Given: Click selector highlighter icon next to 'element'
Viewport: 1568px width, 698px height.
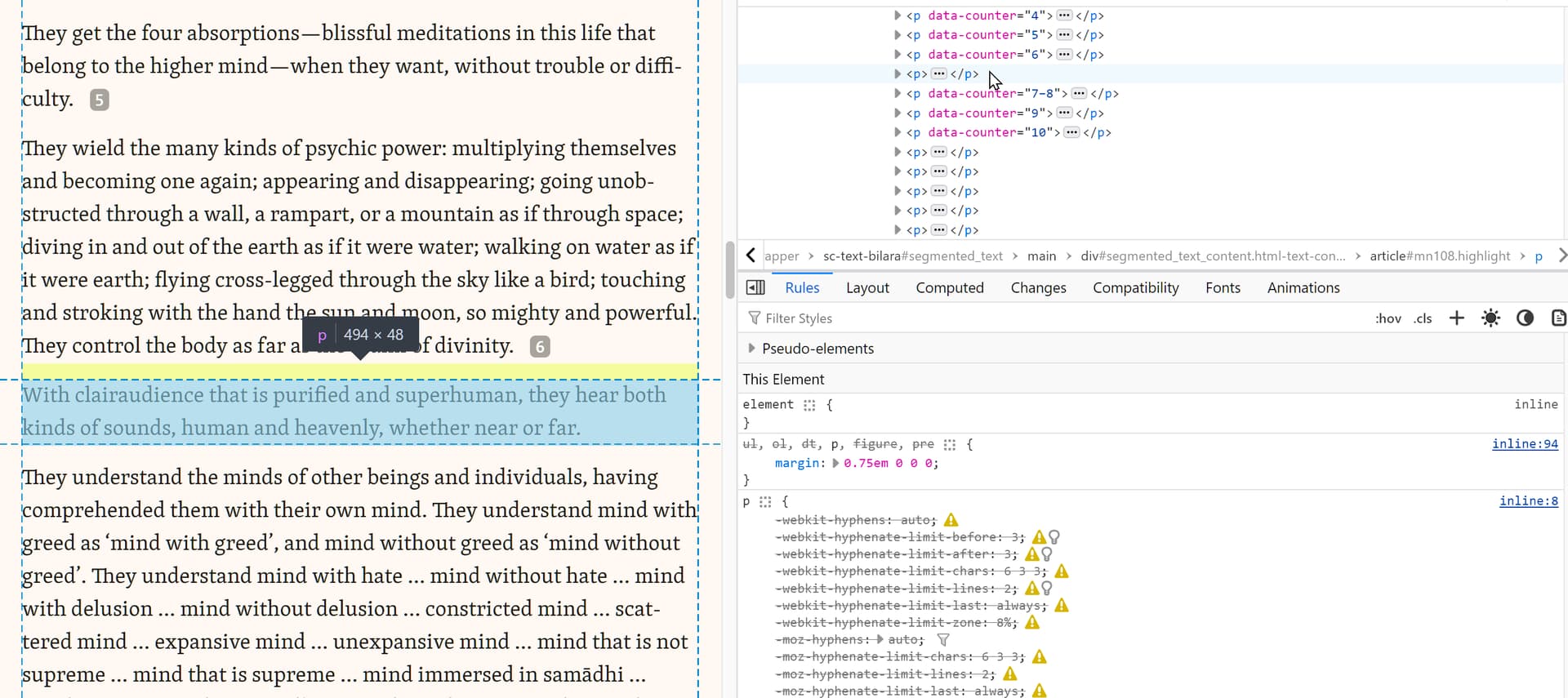Looking at the screenshot, I should point(809,405).
